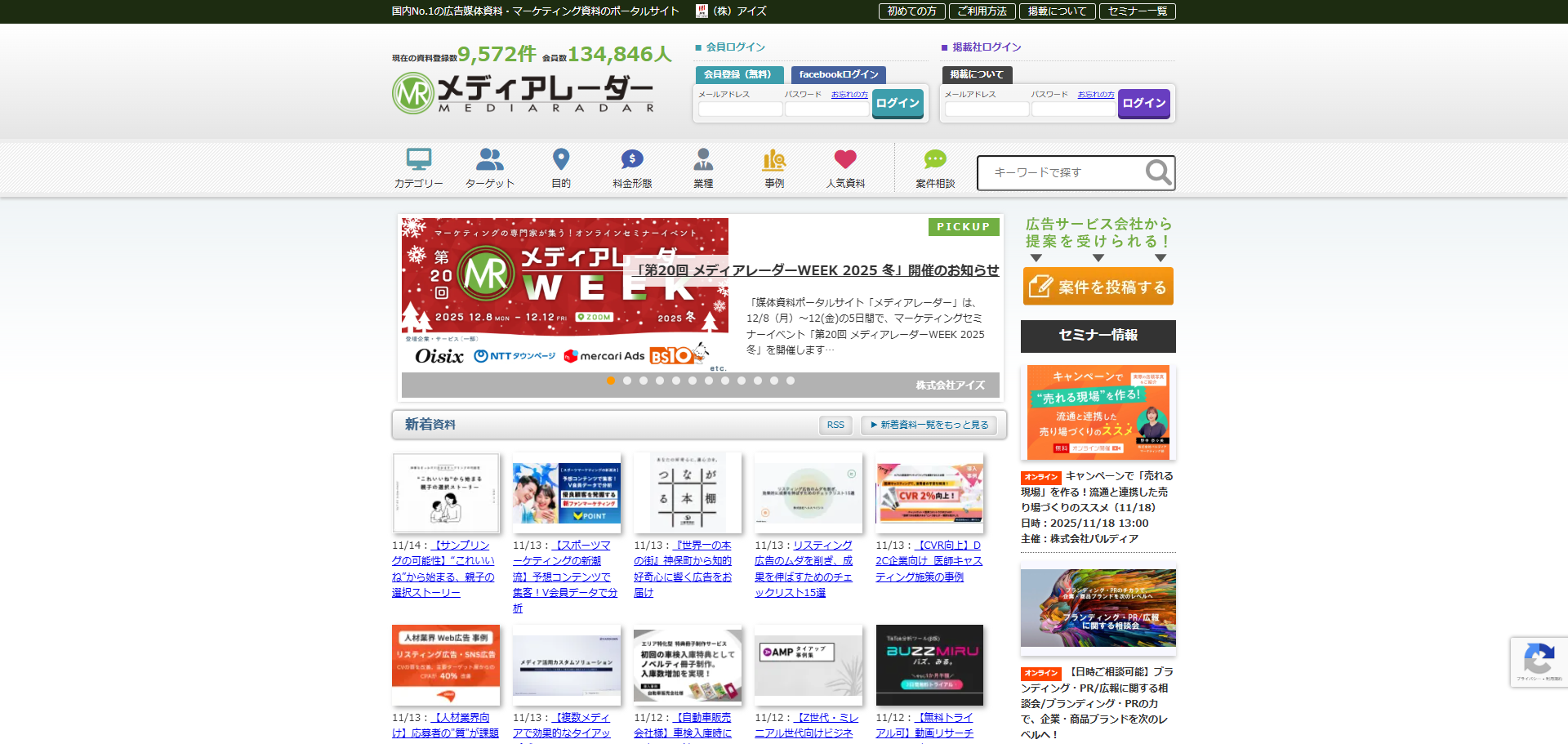Open 案件相談 speech bubble icon
1568x744 pixels.
934,160
